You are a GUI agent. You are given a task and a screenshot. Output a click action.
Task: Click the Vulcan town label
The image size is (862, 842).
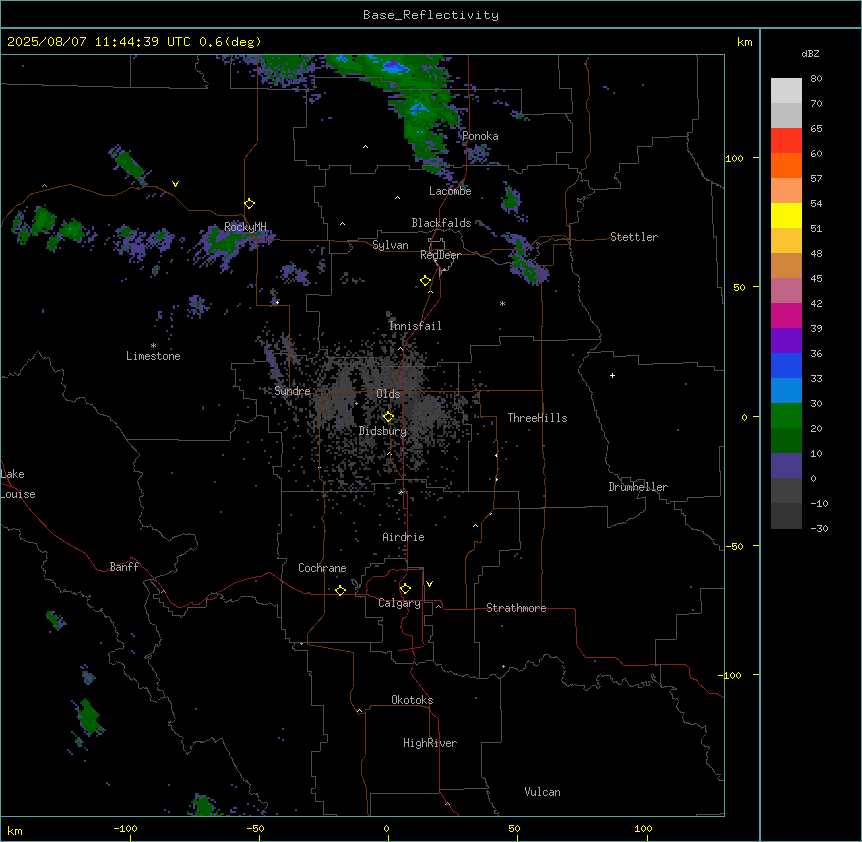543,792
